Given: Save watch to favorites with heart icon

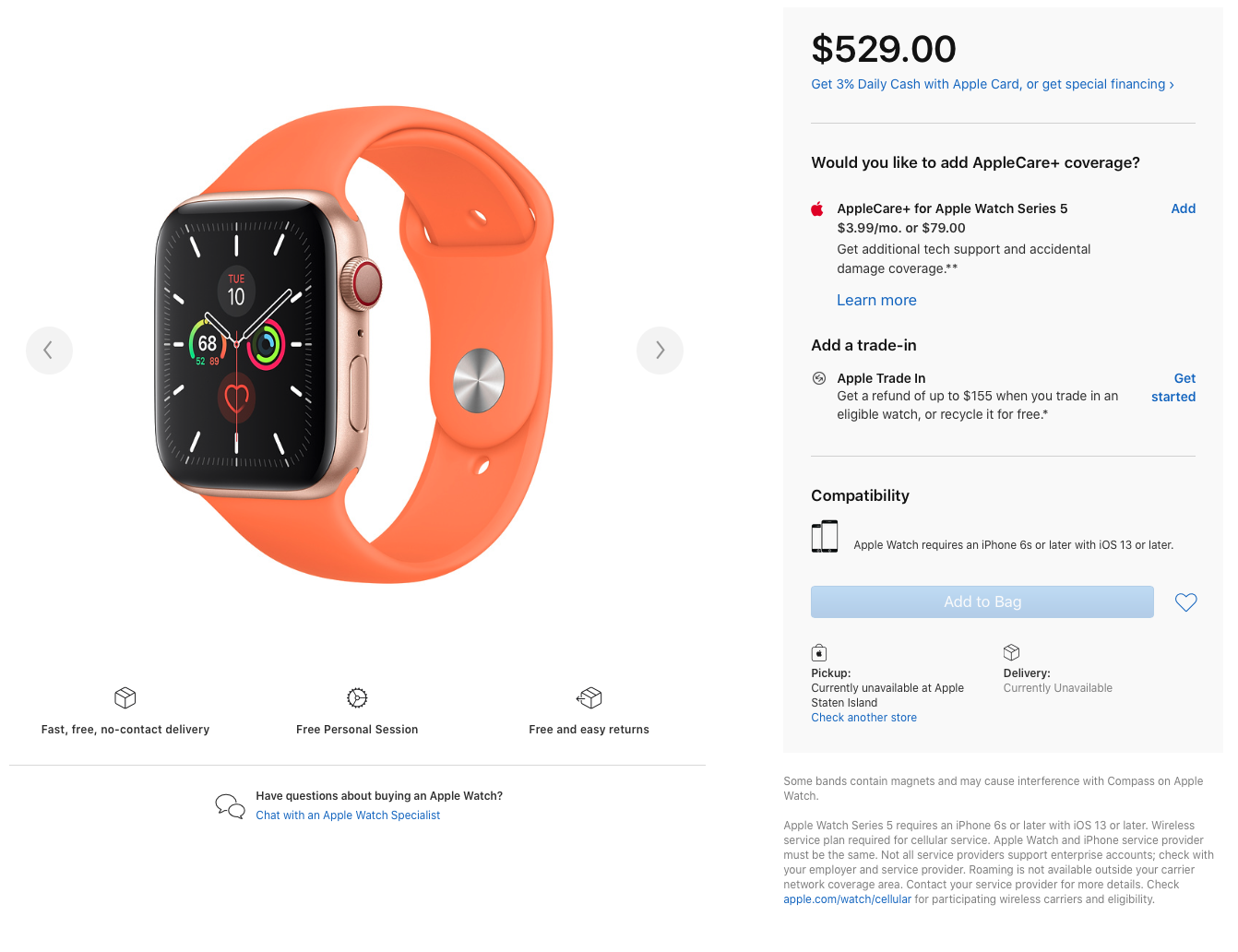Looking at the screenshot, I should coord(1185,602).
